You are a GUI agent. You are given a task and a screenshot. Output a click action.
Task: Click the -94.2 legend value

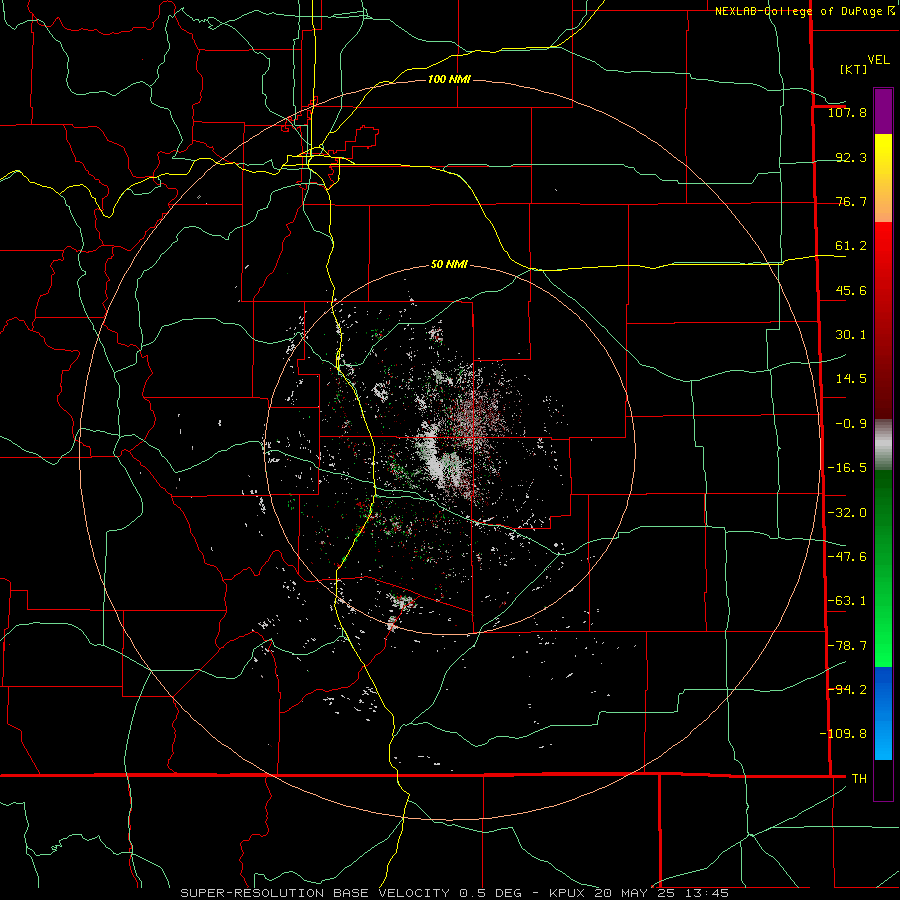coord(847,689)
